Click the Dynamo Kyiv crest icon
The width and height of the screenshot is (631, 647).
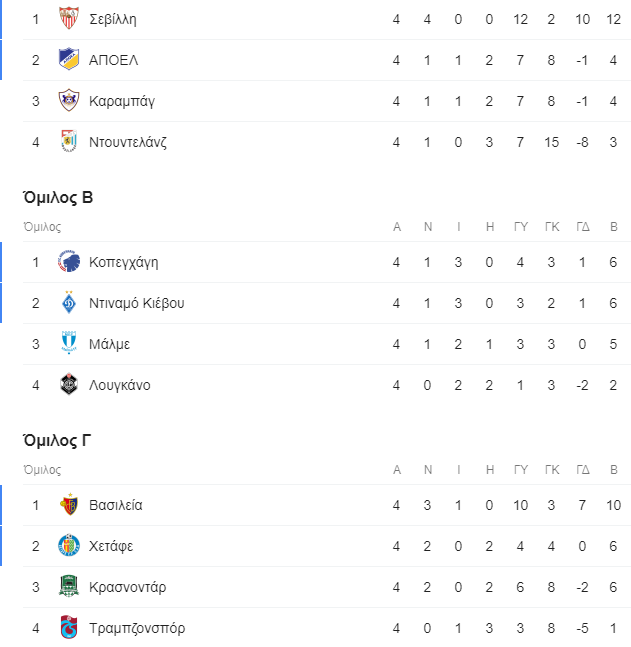[x=69, y=302]
